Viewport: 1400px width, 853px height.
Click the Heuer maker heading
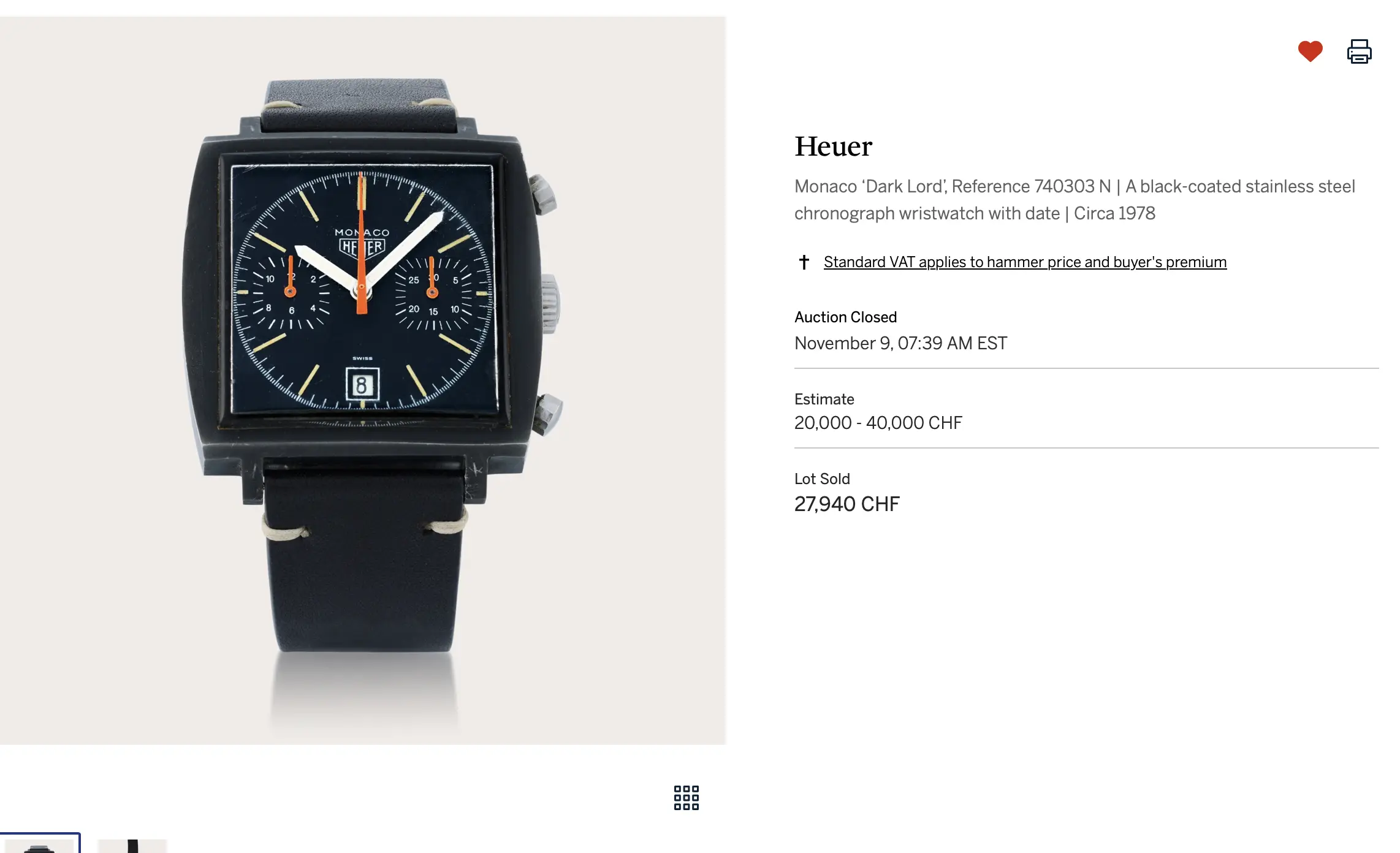tap(833, 146)
